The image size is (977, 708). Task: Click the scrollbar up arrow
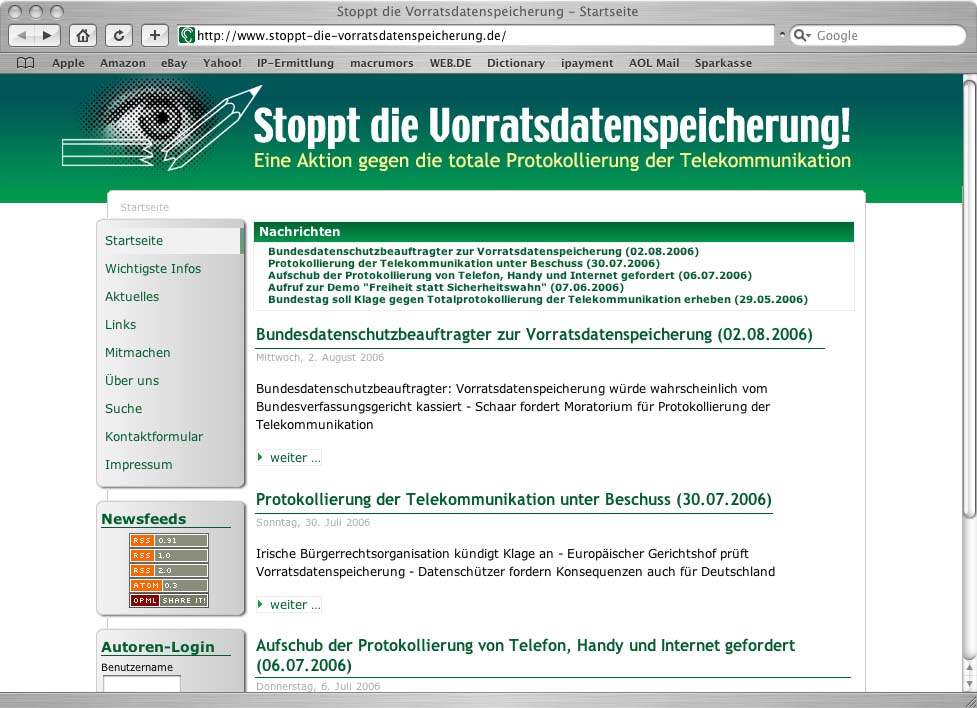(x=969, y=668)
